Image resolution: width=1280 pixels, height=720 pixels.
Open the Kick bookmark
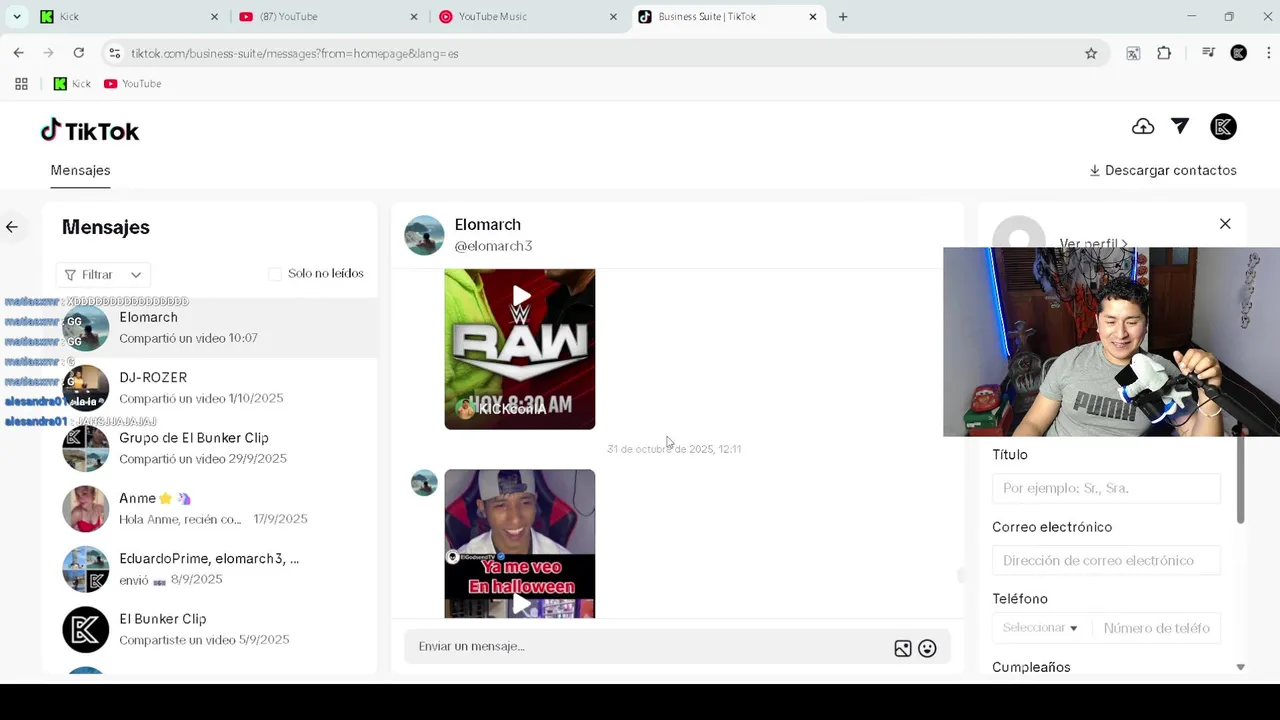click(x=72, y=84)
